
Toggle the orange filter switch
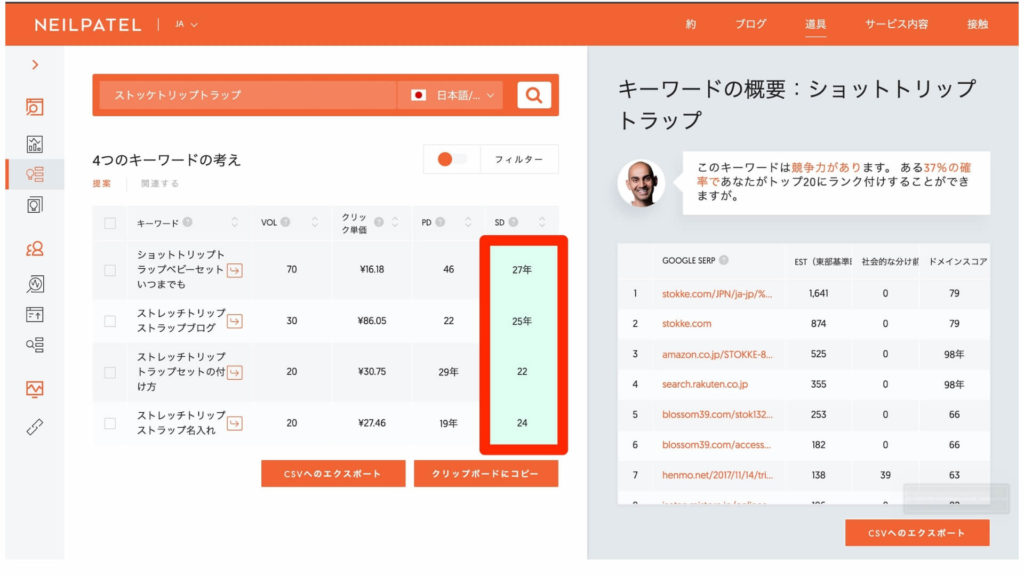tap(452, 159)
